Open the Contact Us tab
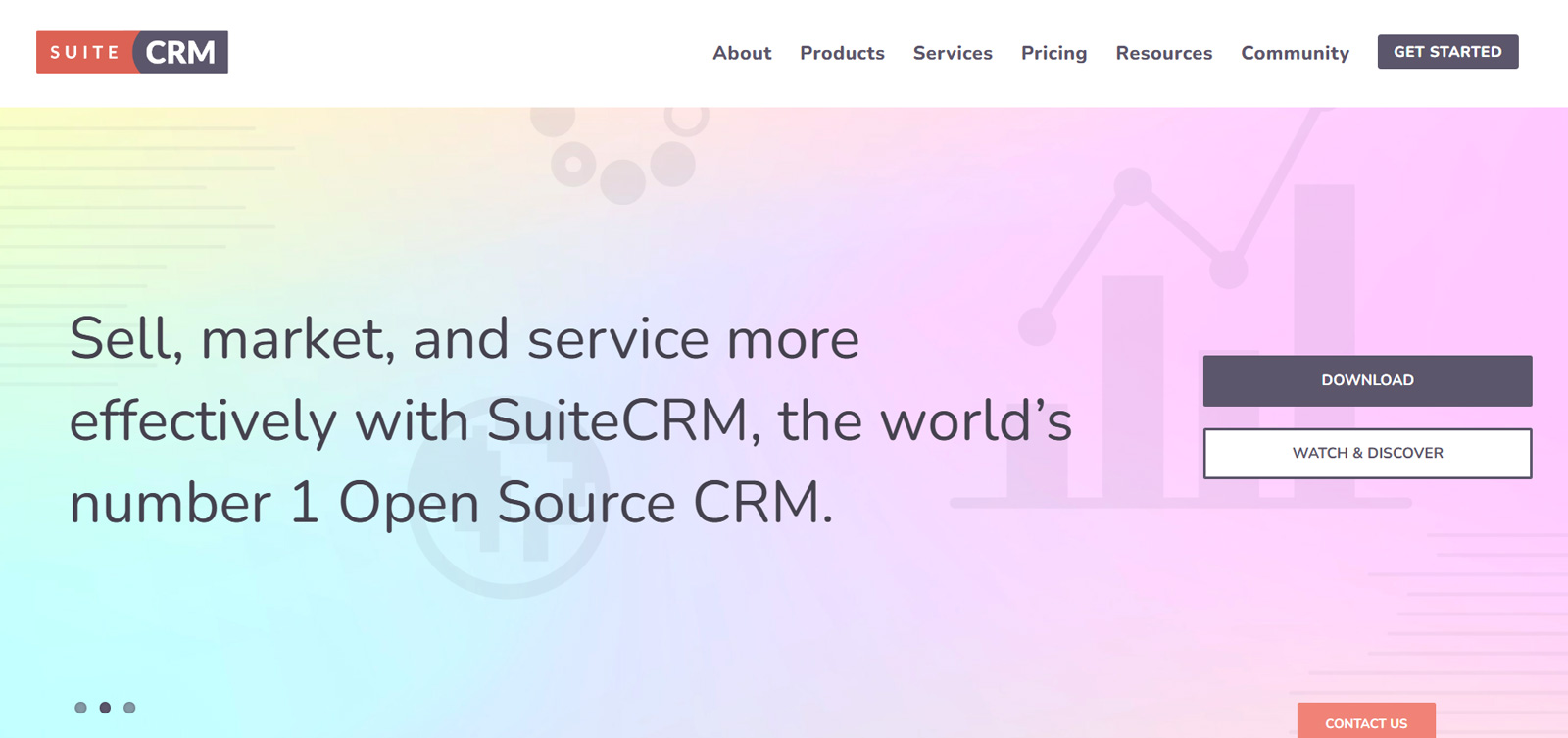 (x=1366, y=722)
